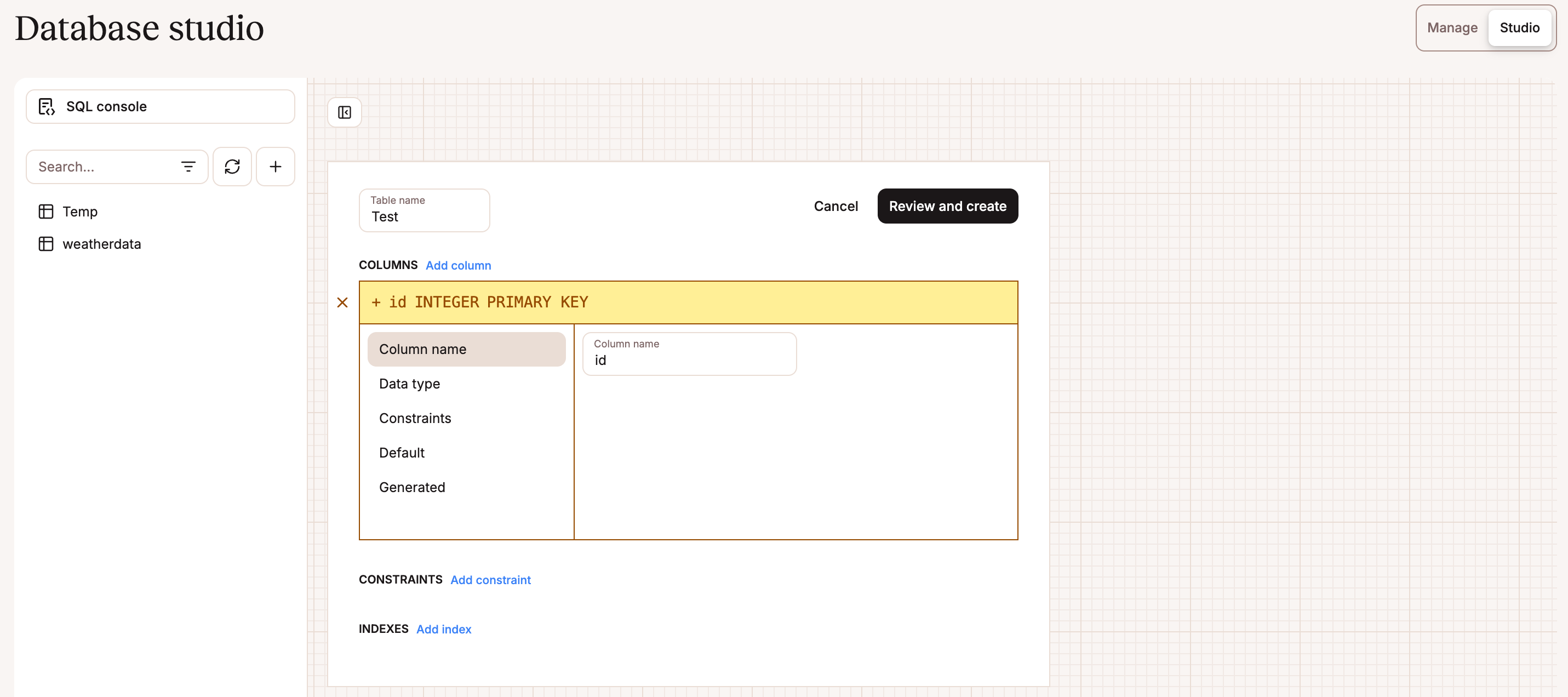Select the Data type section
1568x697 pixels.
(x=409, y=384)
